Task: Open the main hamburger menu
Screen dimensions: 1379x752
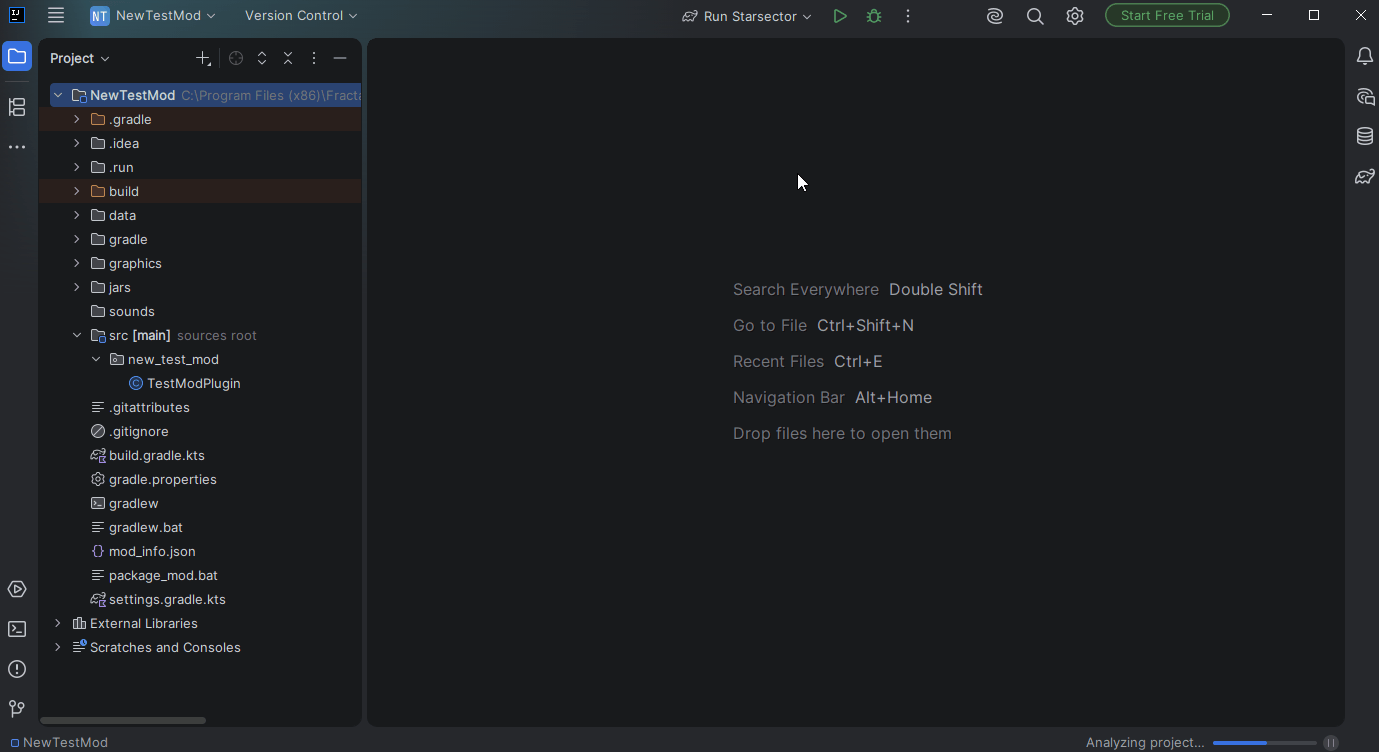Action: click(x=56, y=16)
